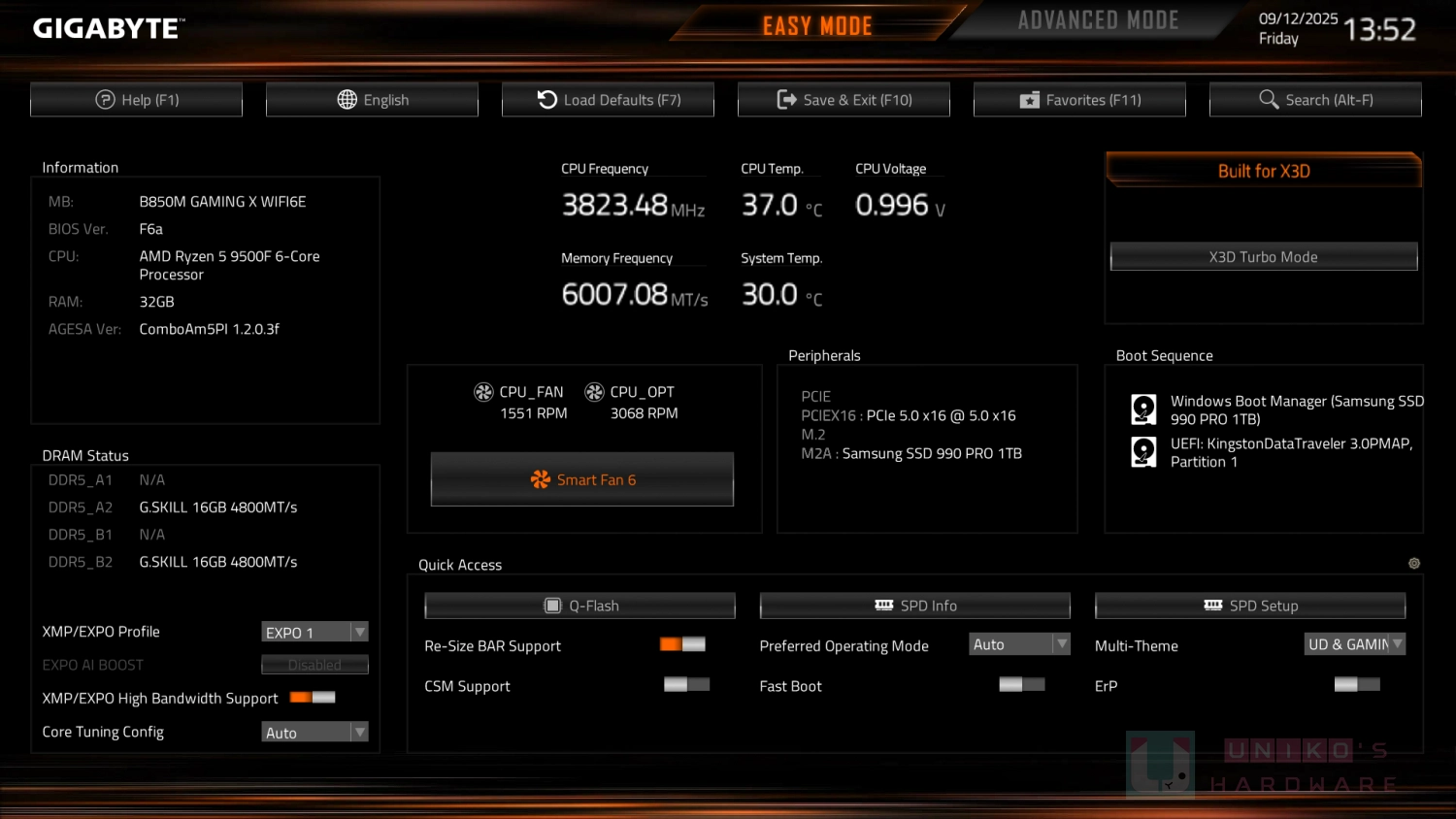The image size is (1456, 819).
Task: Click the orange Smart Fan 6 icon
Action: click(541, 479)
